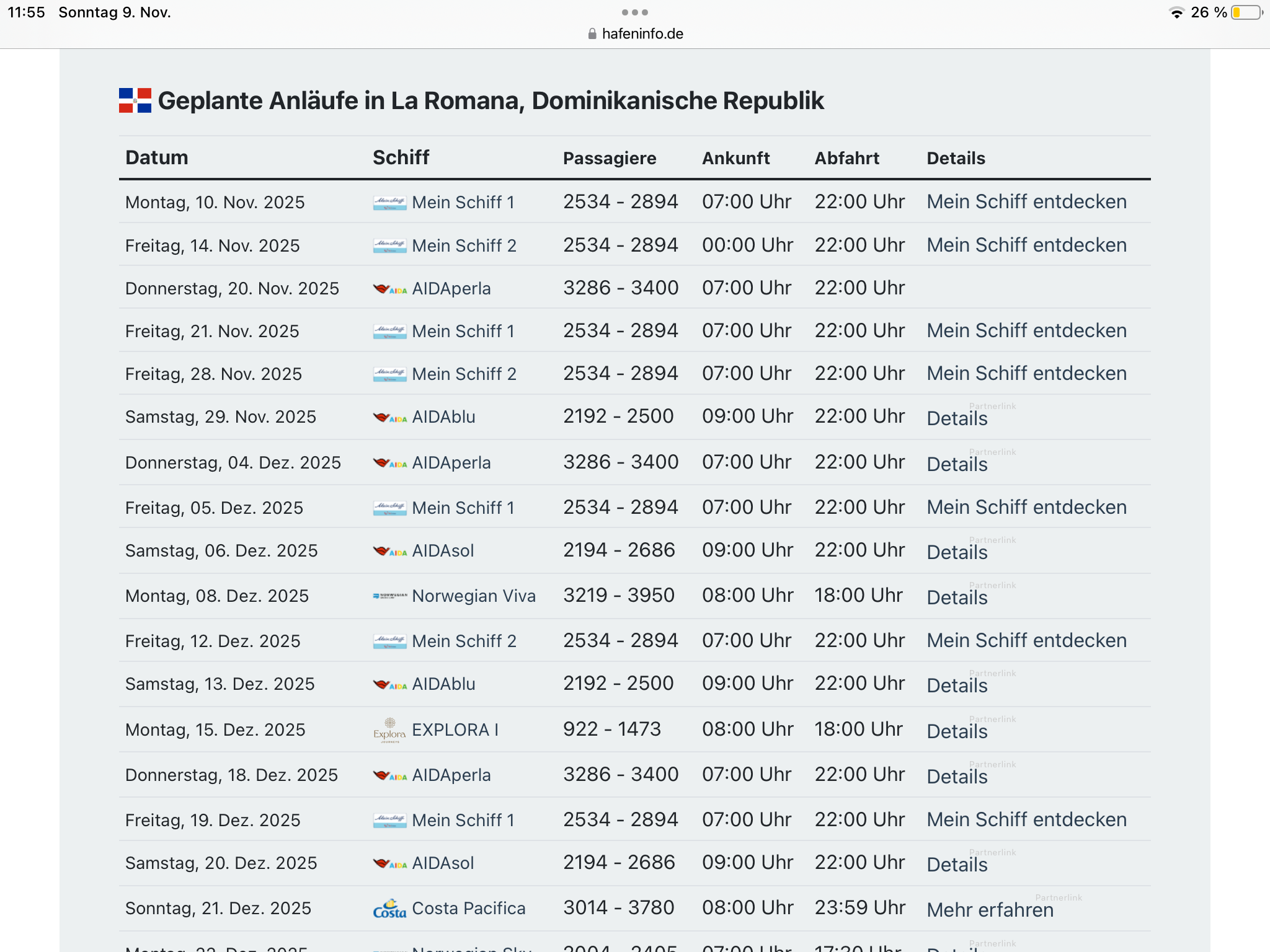Click 'Mein Schiff entdecken' for 21. Nov.
The width and height of the screenshot is (1270, 952).
click(x=1026, y=331)
